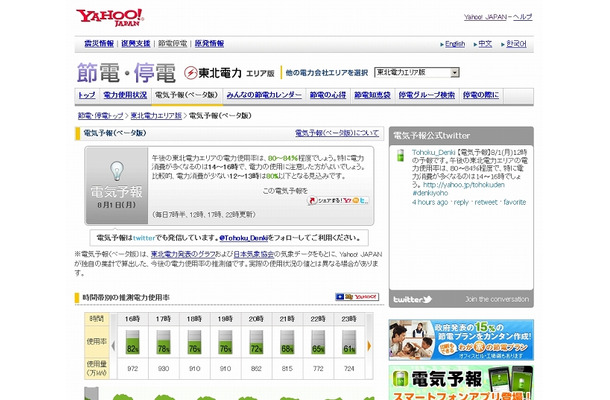Open the トップ tab
The height and width of the screenshot is (400, 610).
[x=87, y=95]
